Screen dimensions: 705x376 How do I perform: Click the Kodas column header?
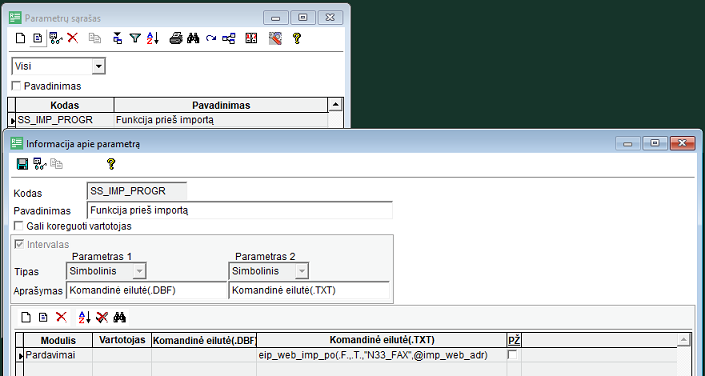(65, 105)
